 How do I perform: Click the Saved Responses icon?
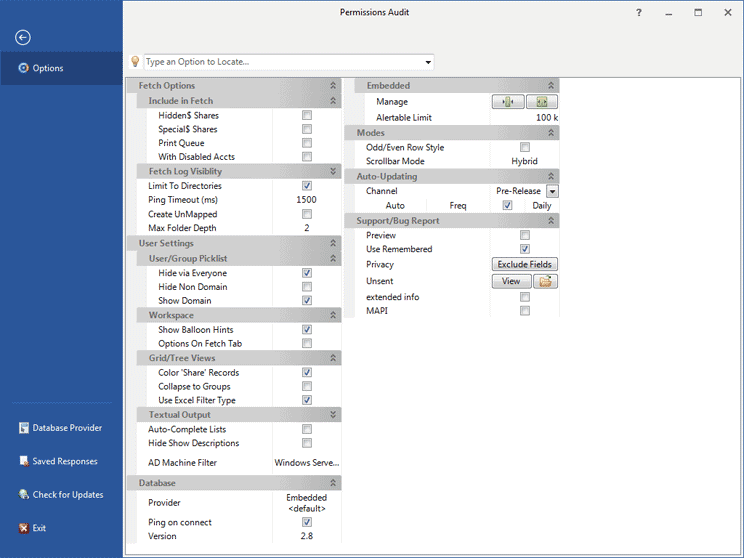tap(23, 461)
